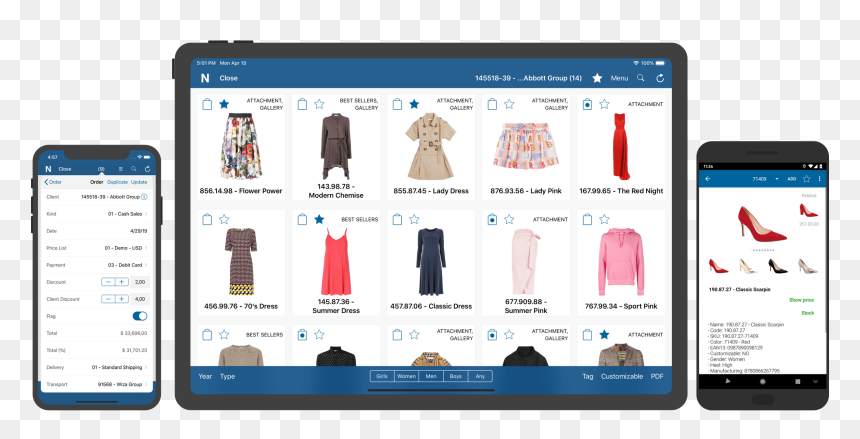Toggle the favorites star filter in the tablet header
Image resolution: width=860 pixels, height=439 pixels.
click(597, 78)
